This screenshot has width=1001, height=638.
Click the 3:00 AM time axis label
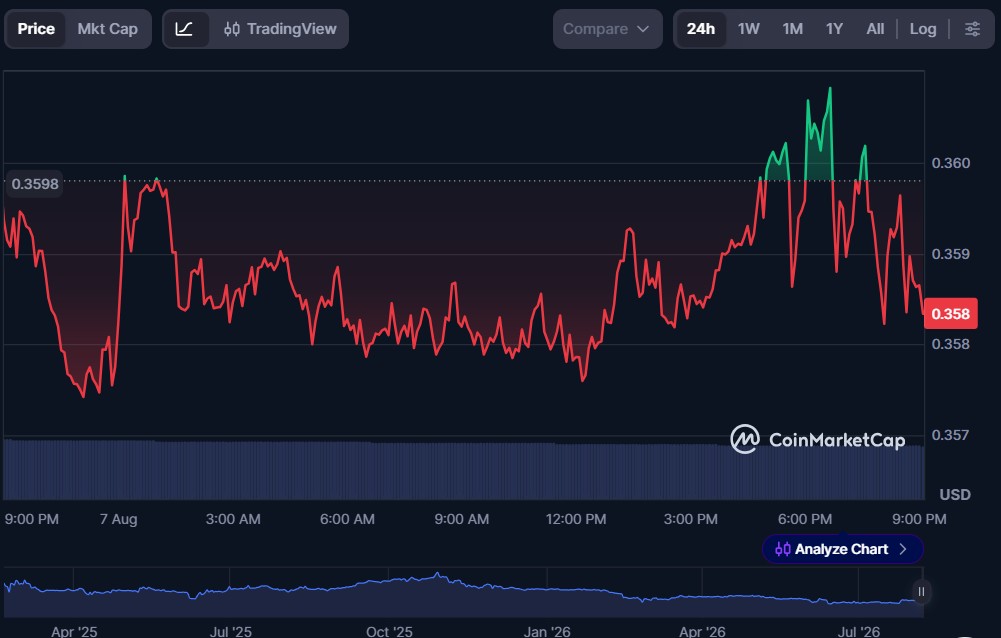pyautogui.click(x=233, y=519)
